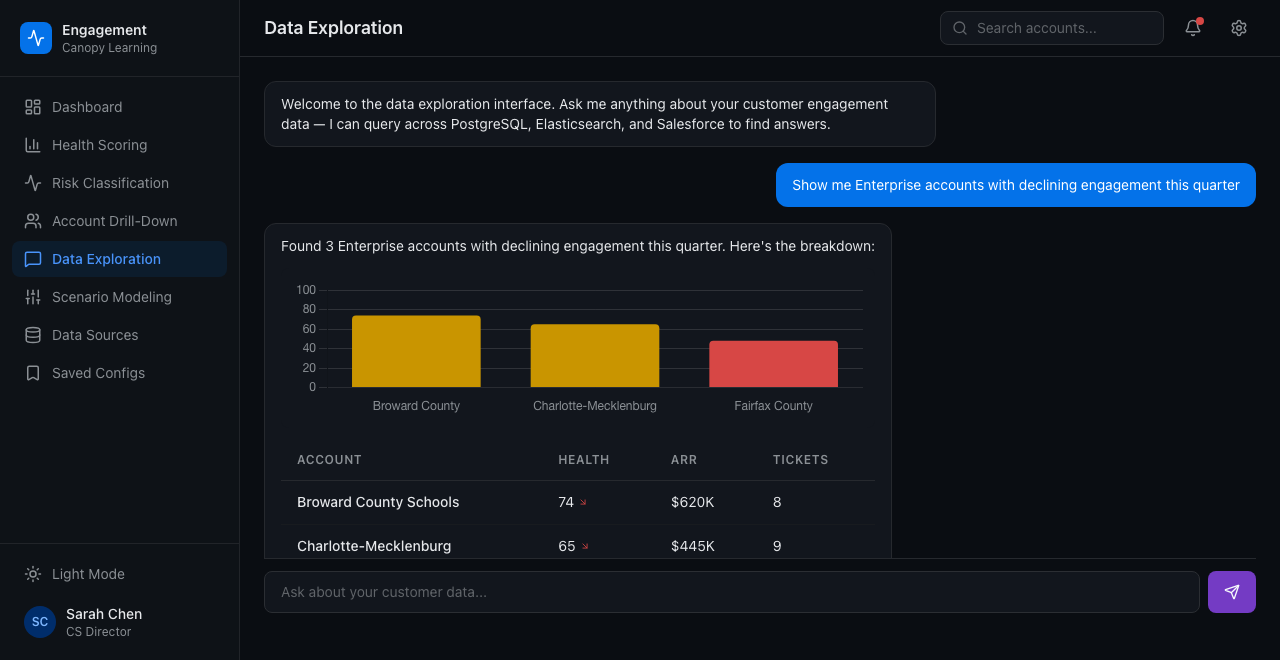Image resolution: width=1280 pixels, height=660 pixels.
Task: Click the Charlotte-Mecklenburg table row
Action: (x=374, y=545)
